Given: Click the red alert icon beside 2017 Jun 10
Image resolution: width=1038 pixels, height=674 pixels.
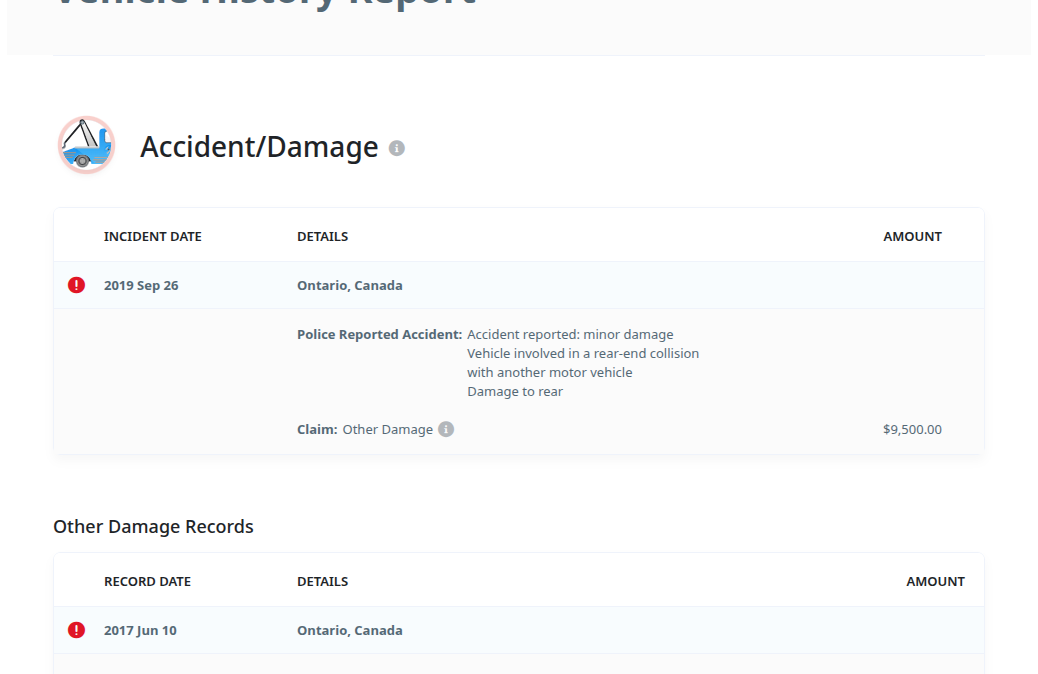Looking at the screenshot, I should pos(76,629).
